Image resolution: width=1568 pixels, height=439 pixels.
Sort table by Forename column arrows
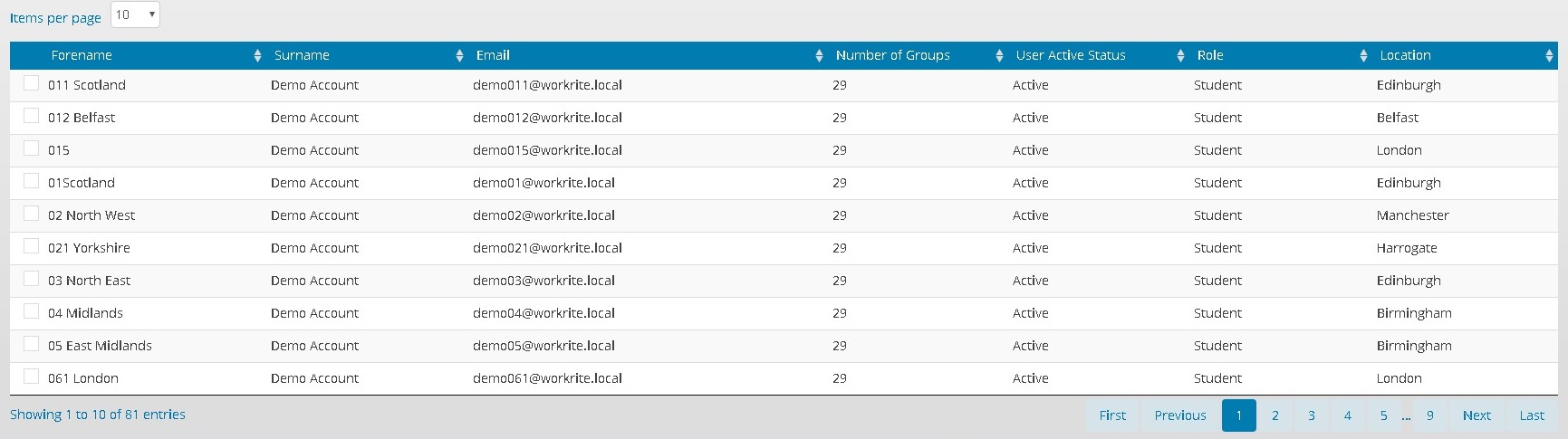coord(257,56)
